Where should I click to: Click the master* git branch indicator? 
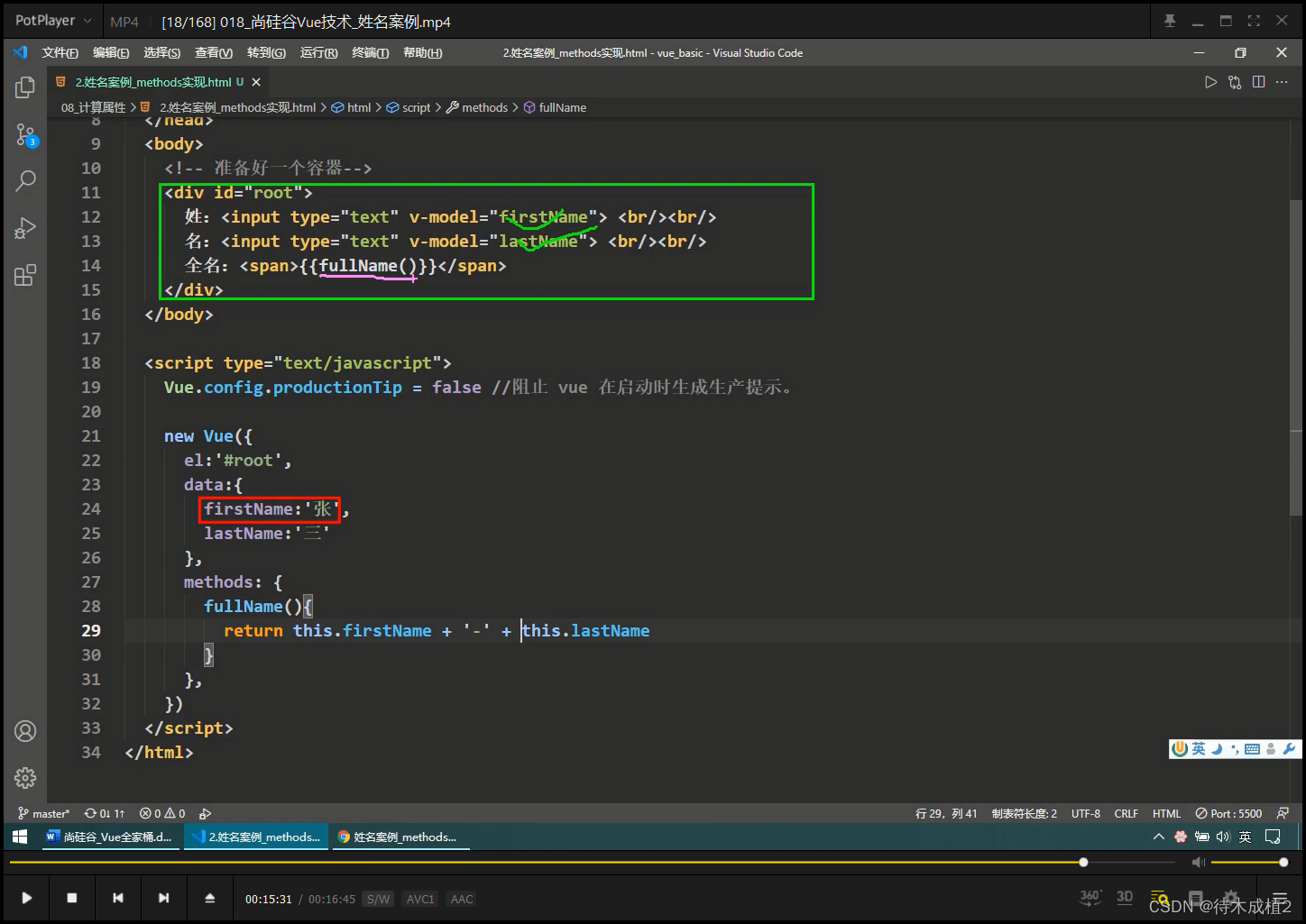pos(43,813)
